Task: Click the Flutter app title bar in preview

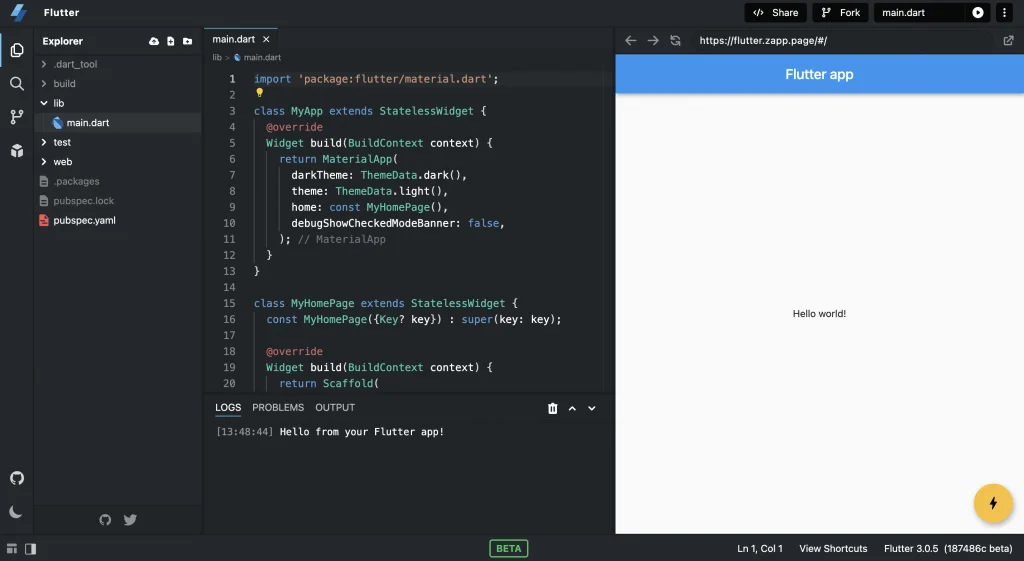Action: 820,74
